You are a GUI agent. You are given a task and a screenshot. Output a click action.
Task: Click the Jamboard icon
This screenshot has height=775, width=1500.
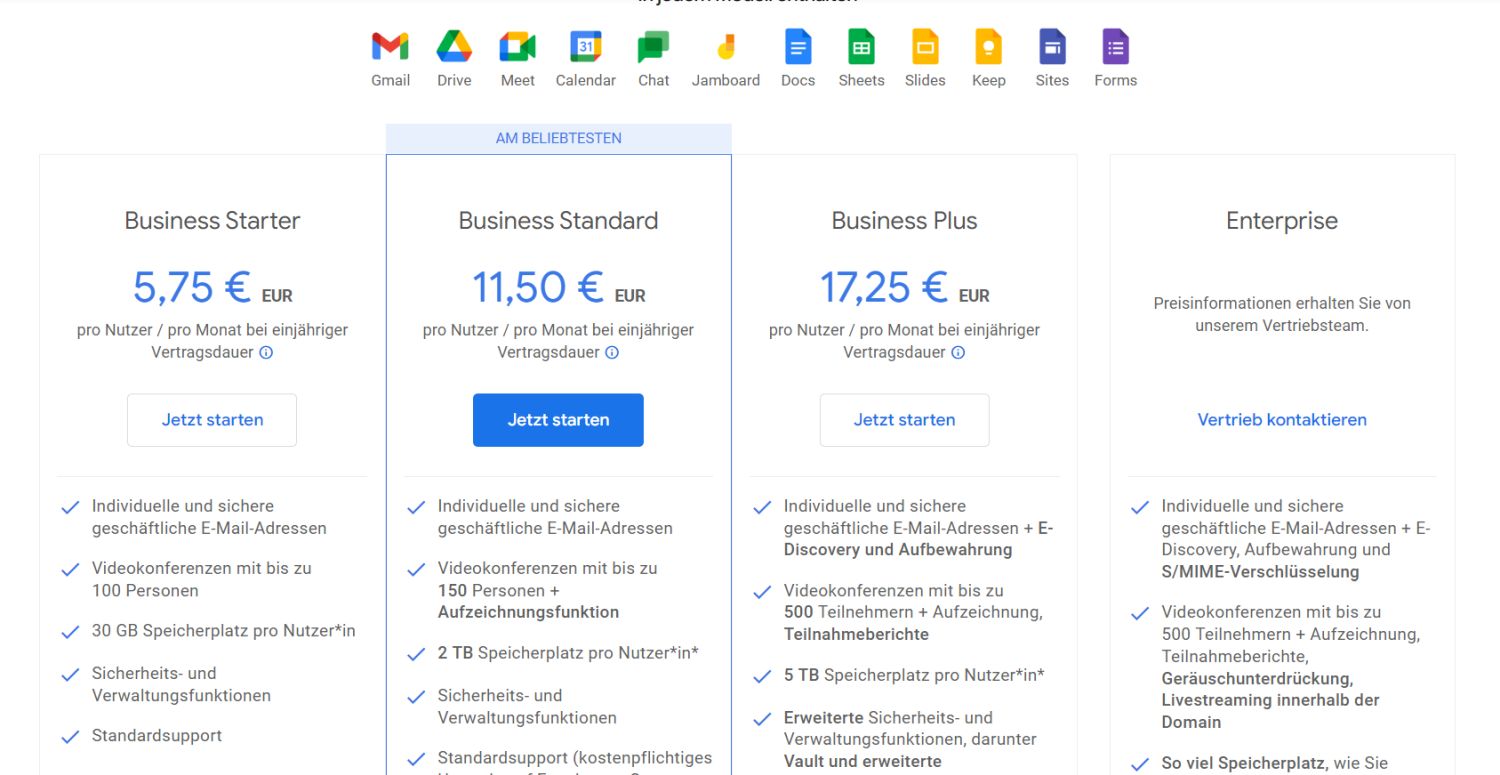726,47
